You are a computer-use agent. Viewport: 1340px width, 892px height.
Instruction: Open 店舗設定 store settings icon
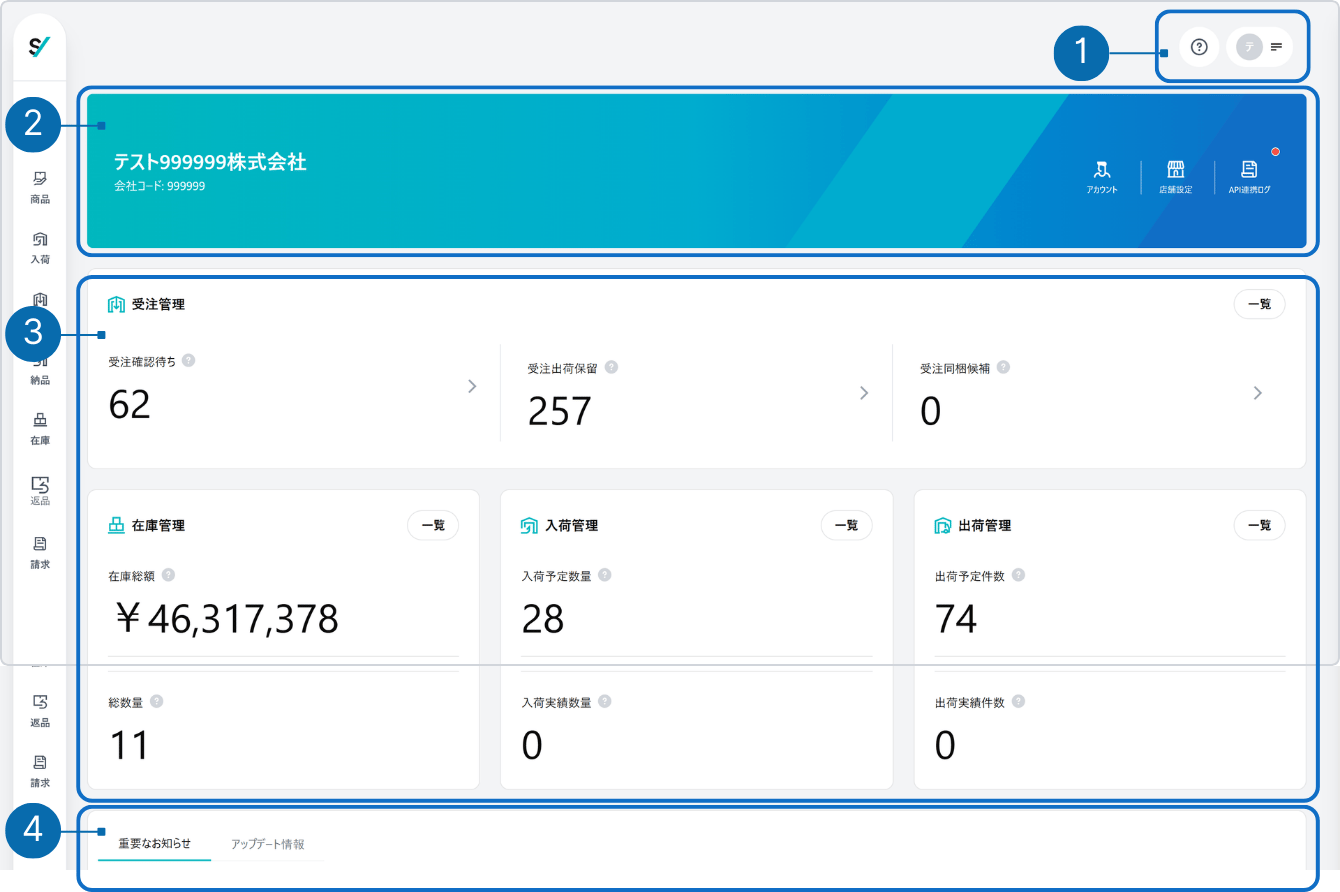1176,176
